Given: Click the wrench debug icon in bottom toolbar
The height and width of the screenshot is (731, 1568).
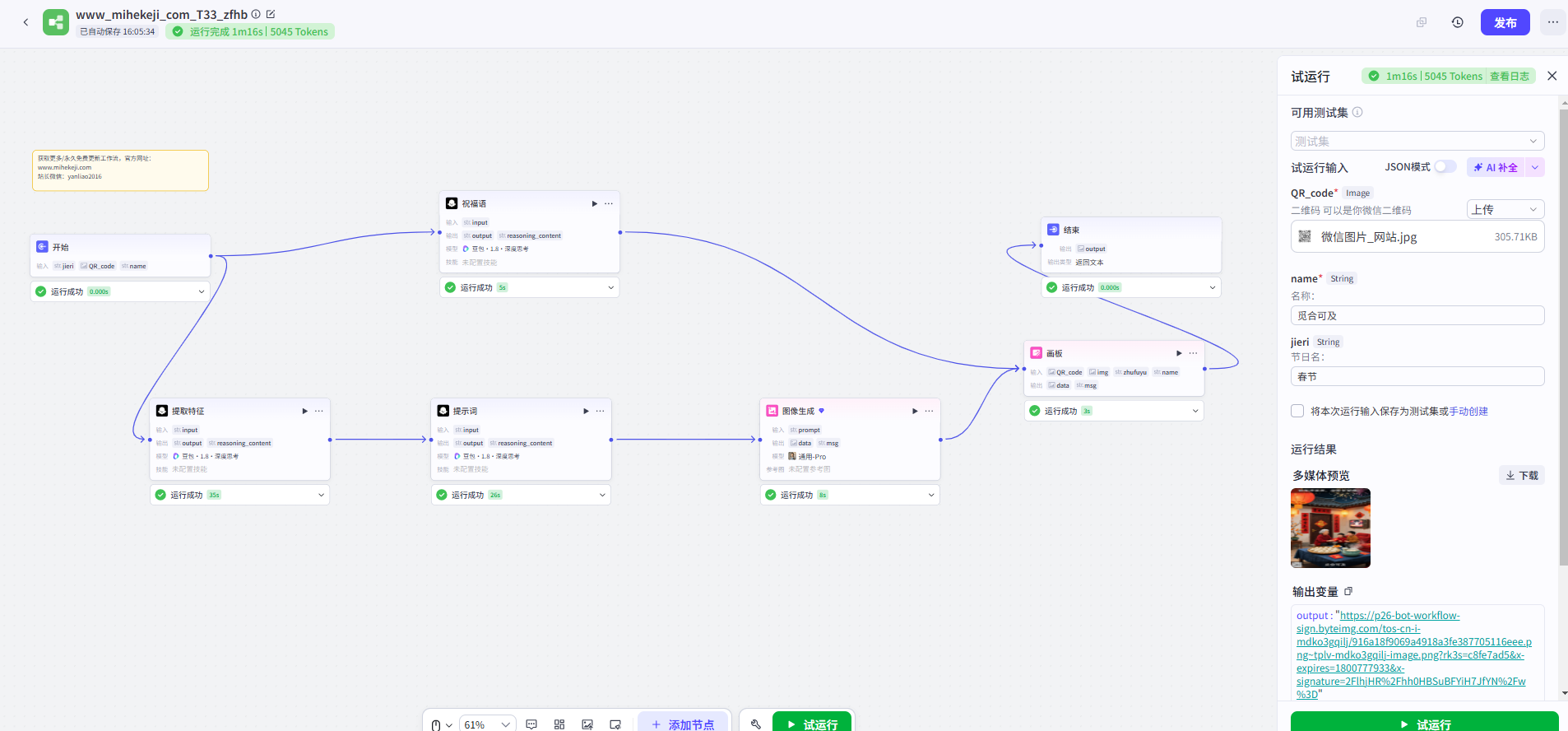Looking at the screenshot, I should 755,724.
